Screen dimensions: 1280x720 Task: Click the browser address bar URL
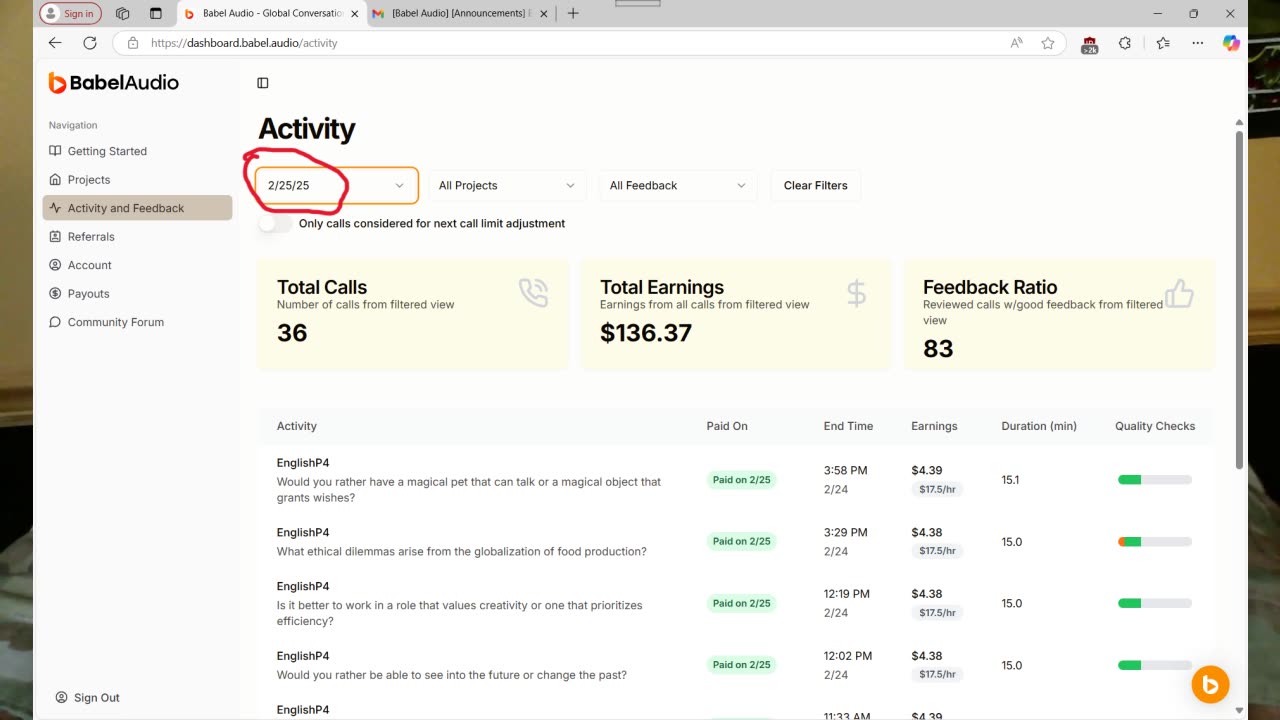pyautogui.click(x=244, y=43)
